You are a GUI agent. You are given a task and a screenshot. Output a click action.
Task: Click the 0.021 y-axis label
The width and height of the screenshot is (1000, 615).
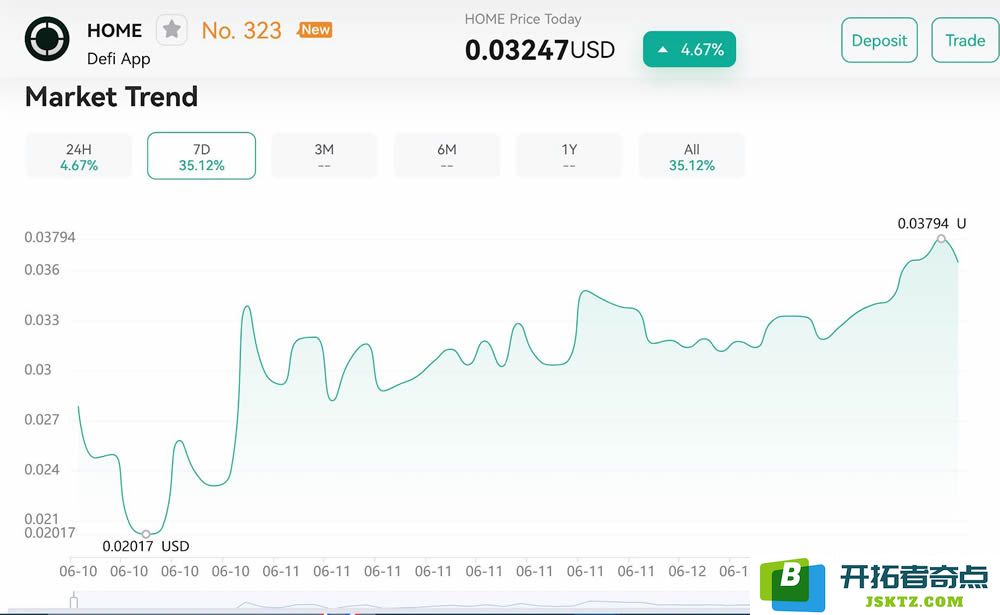coord(42,518)
